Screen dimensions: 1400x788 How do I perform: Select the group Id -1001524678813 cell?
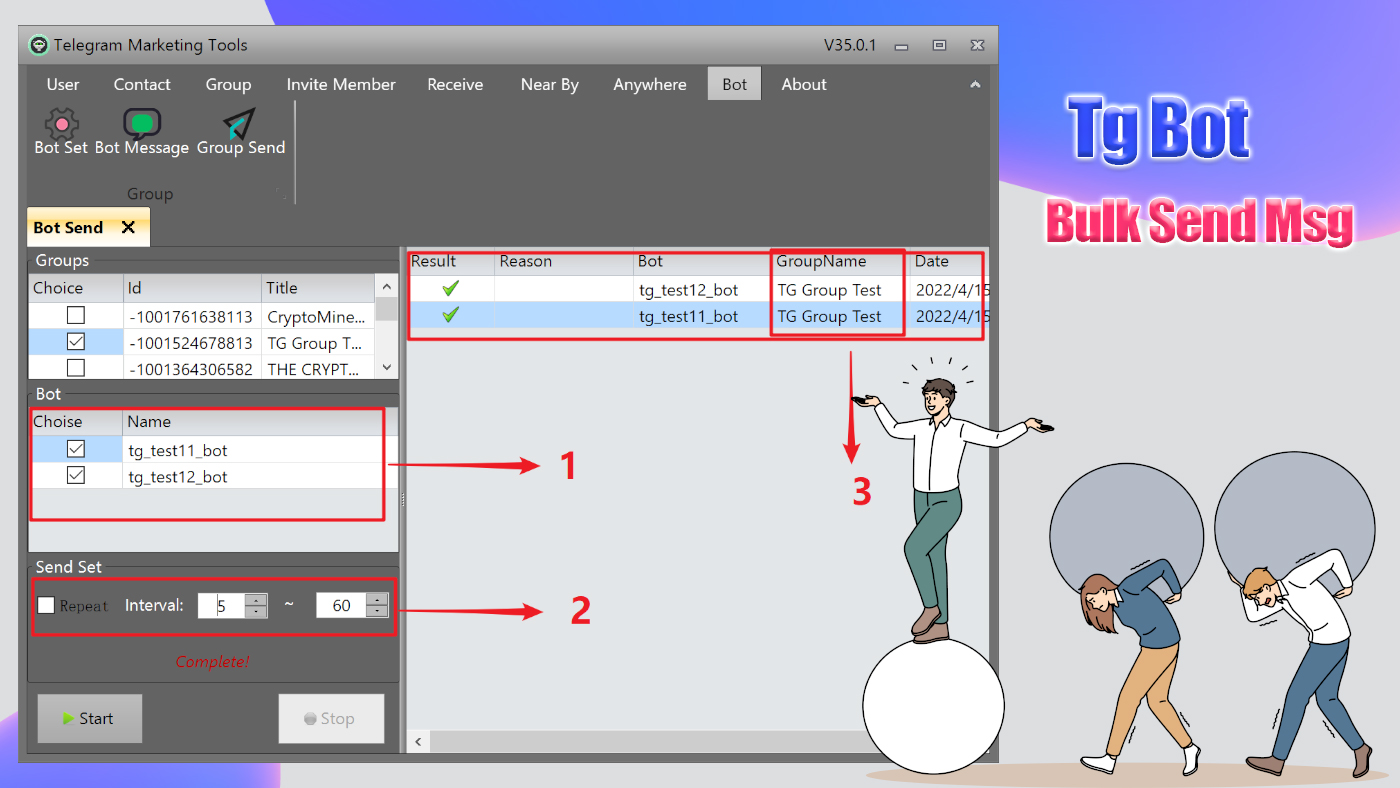coord(191,343)
